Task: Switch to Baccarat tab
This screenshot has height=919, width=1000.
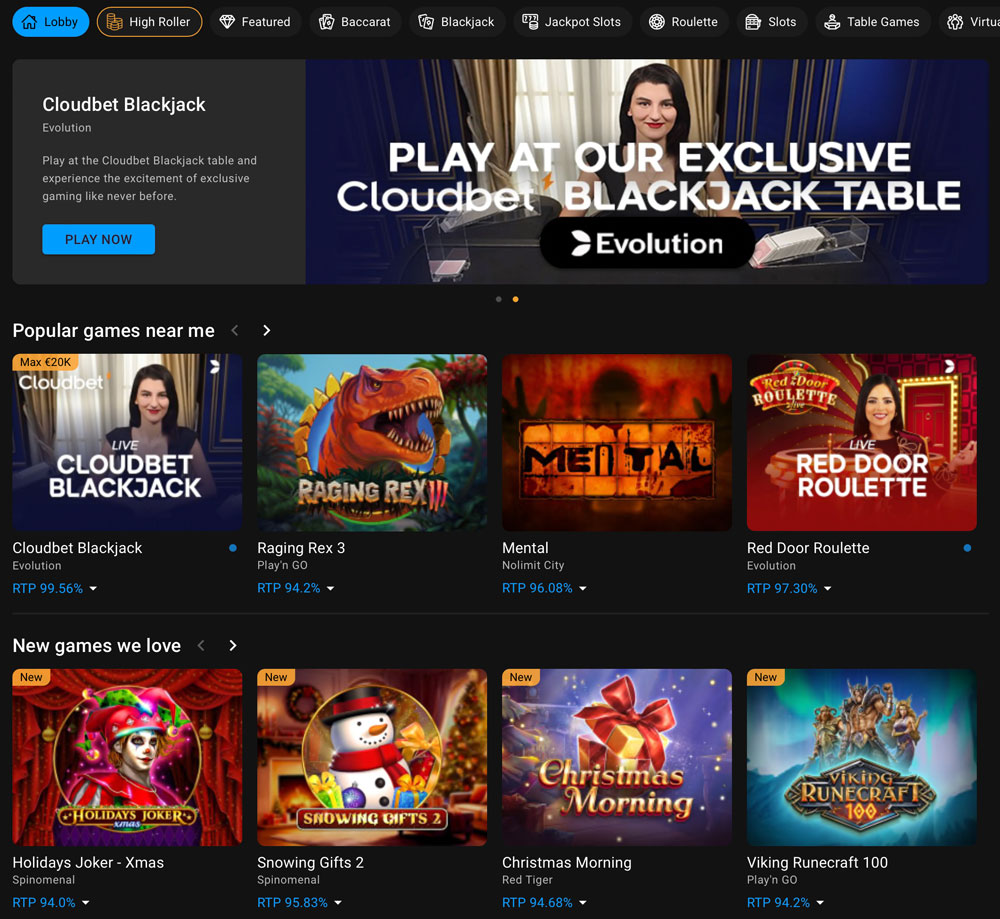Action: pos(355,22)
